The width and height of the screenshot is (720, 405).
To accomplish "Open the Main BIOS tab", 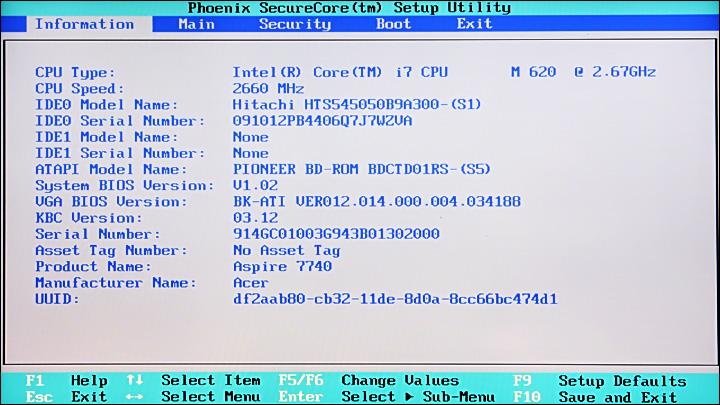I will 196,24.
